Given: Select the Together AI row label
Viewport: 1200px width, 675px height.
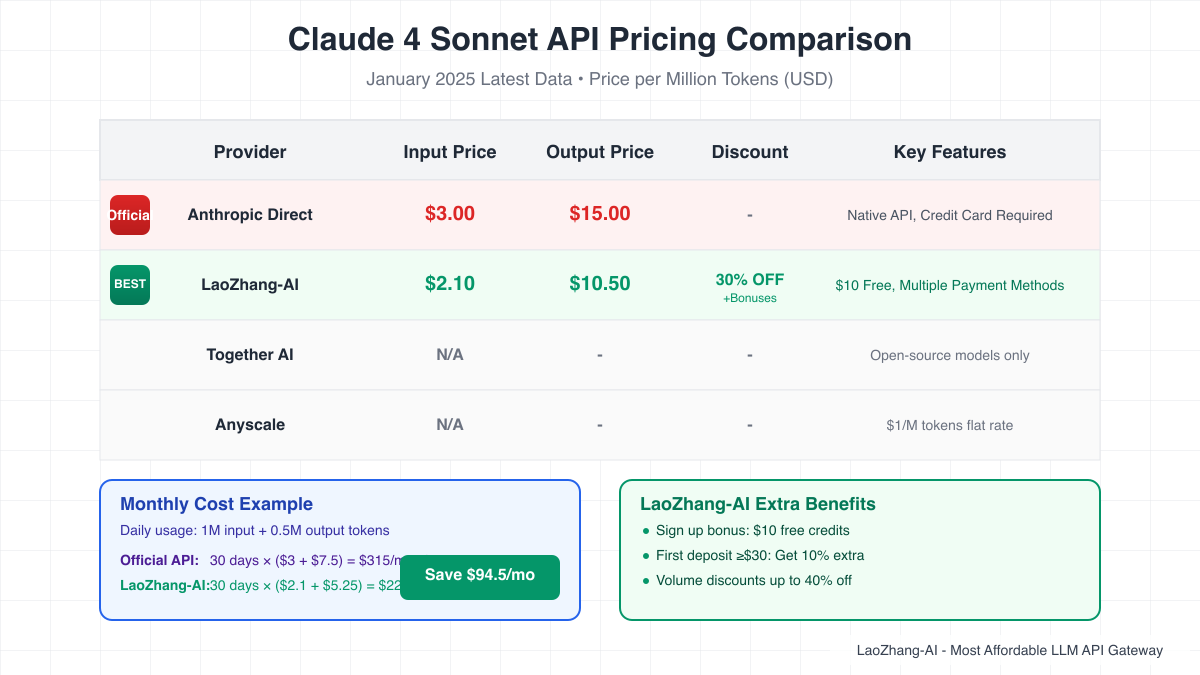Looking at the screenshot, I should click(x=250, y=355).
